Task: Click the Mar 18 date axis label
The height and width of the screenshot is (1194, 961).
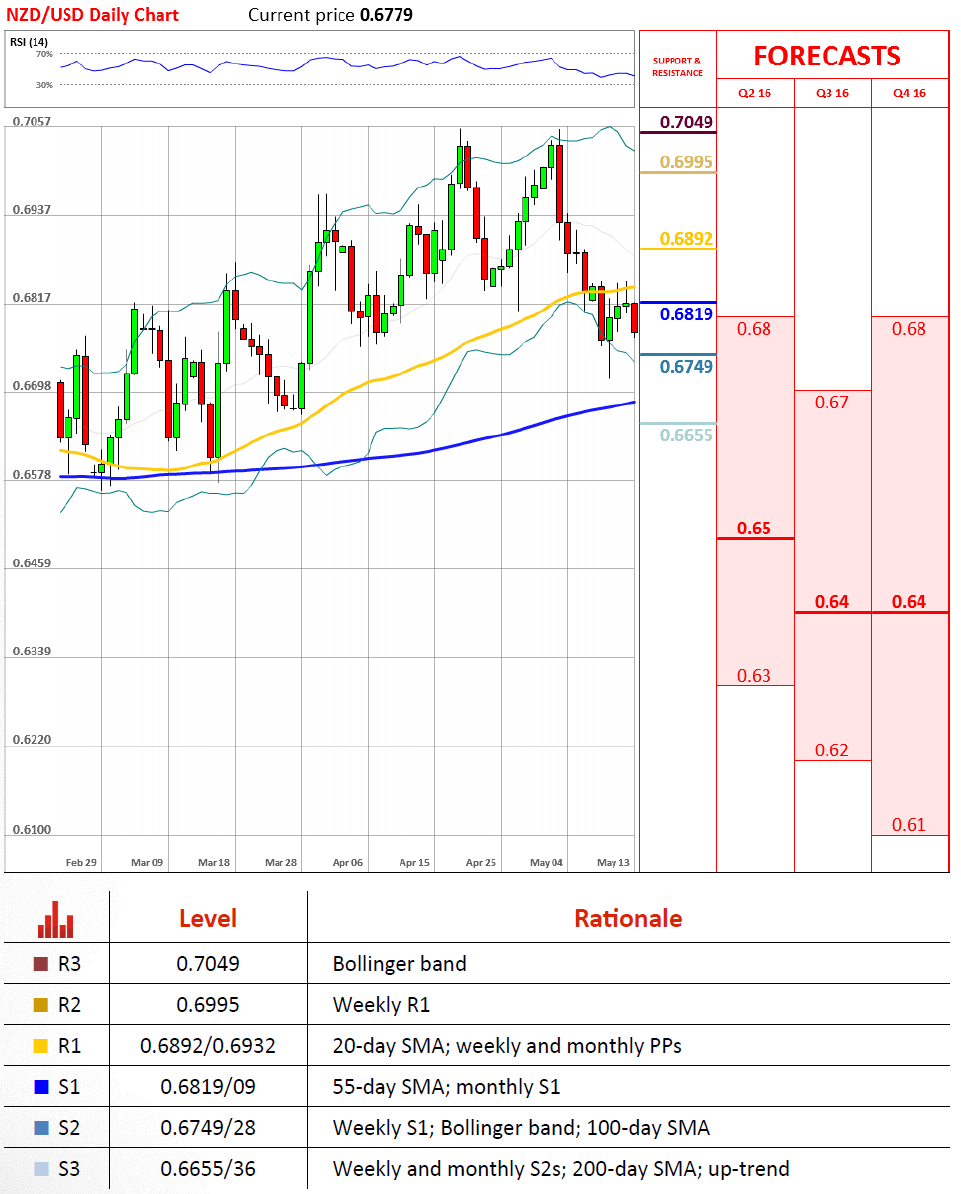Action: (214, 863)
